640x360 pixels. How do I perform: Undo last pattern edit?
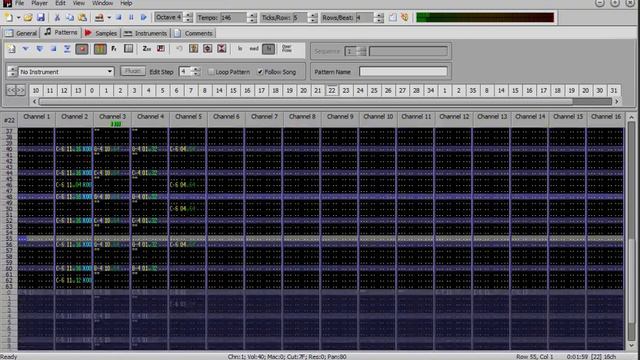point(179,49)
